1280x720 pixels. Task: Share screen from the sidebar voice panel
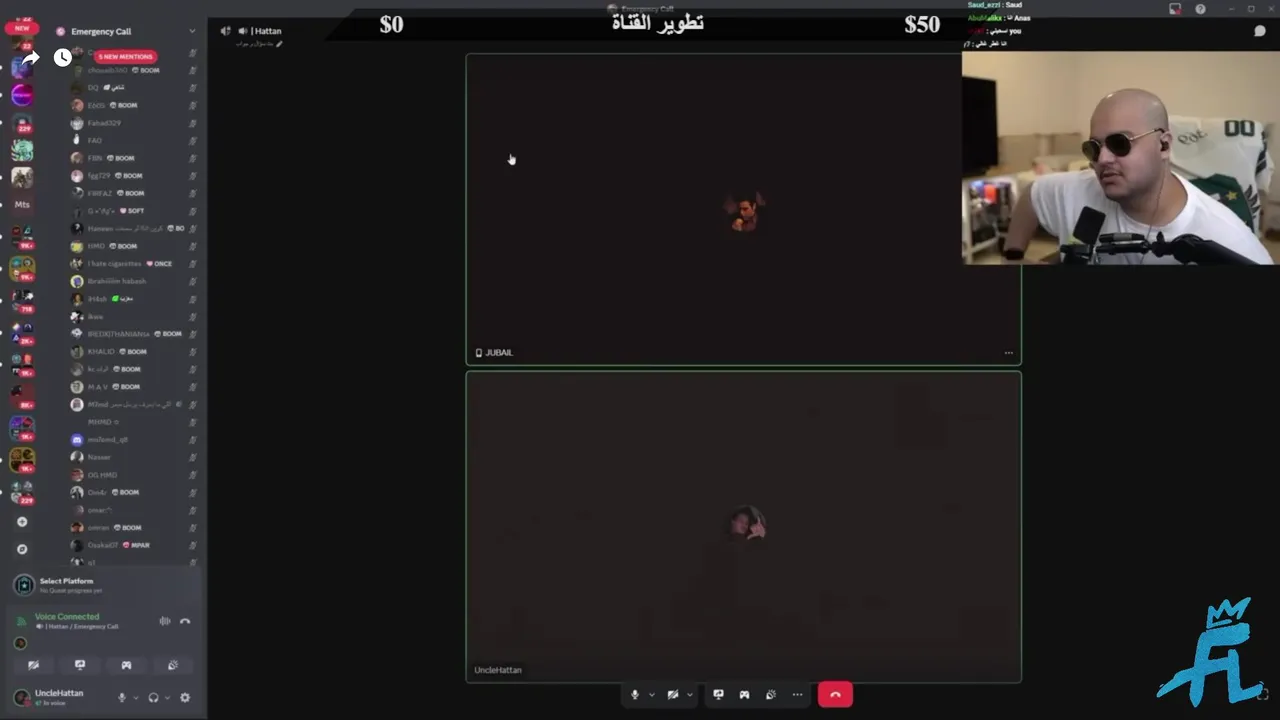80,665
